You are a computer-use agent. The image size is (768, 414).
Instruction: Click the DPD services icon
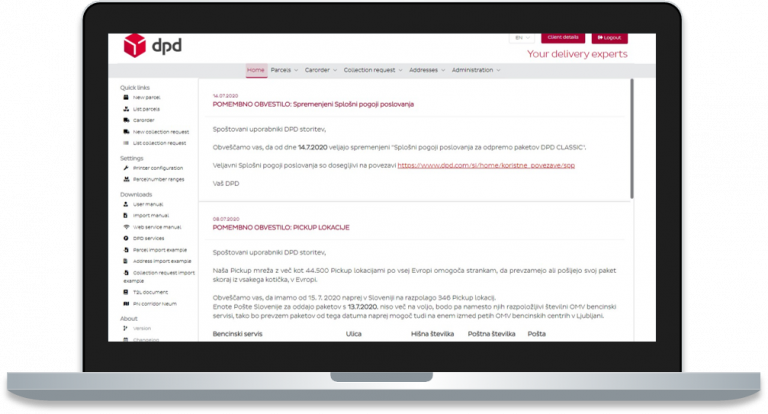[x=126, y=238]
